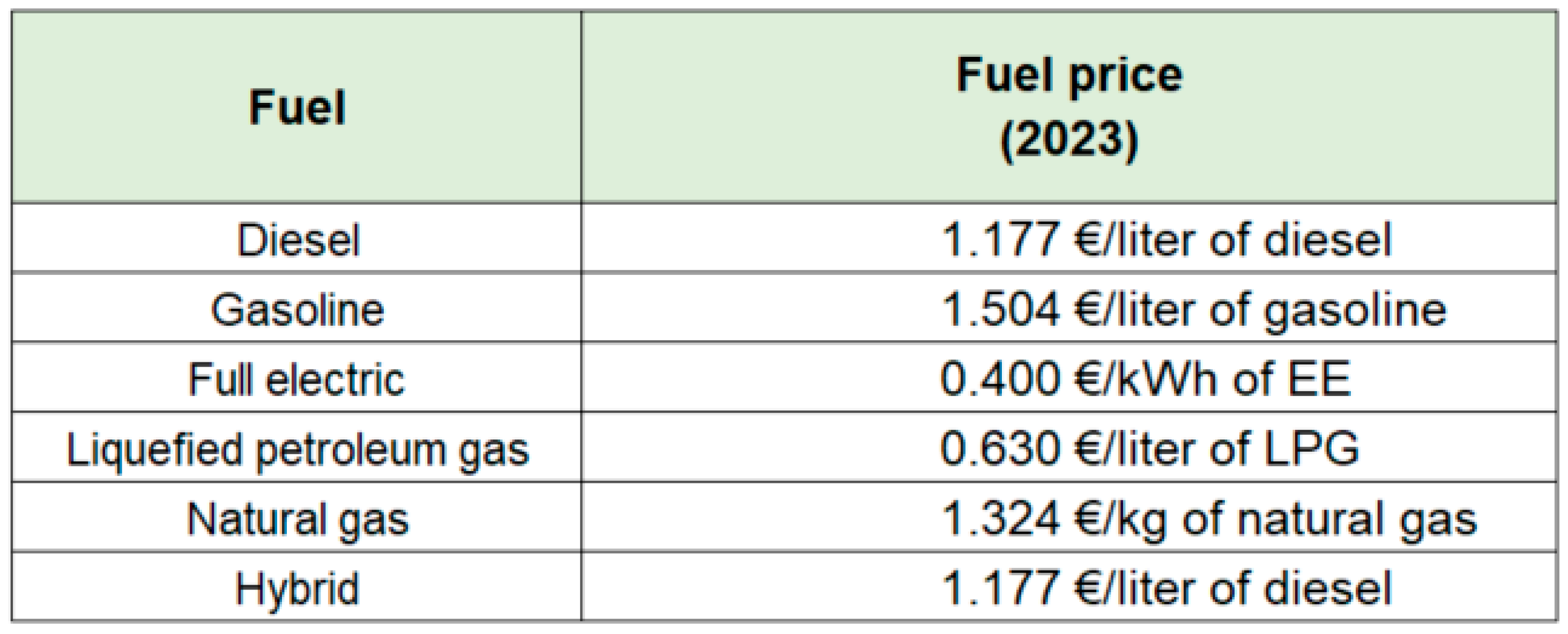
Task: Click the Hybrid row price cell
Action: coord(1069,588)
